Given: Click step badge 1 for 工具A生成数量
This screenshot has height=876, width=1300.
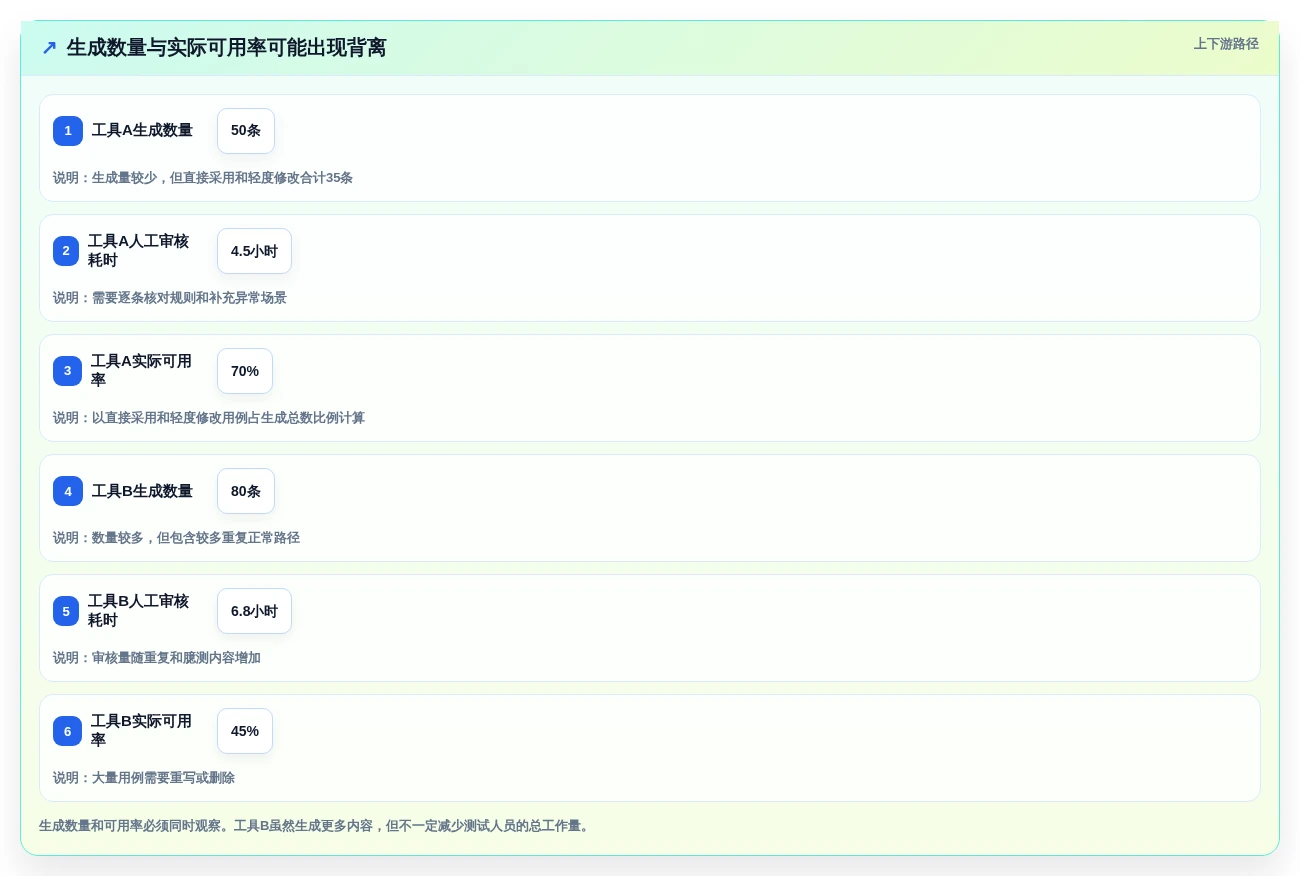Looking at the screenshot, I should point(68,131).
